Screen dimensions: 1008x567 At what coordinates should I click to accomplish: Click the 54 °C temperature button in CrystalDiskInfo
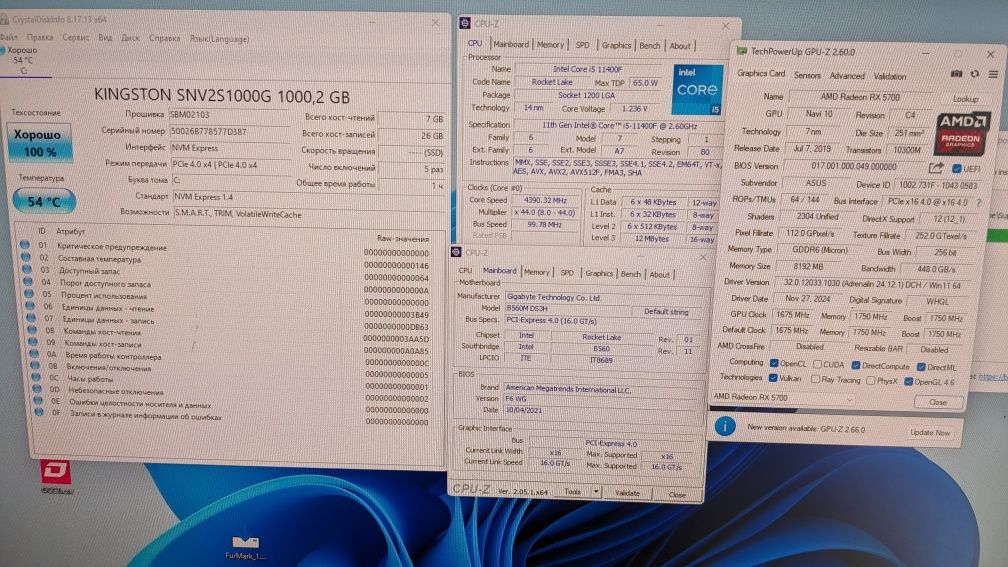click(44, 201)
